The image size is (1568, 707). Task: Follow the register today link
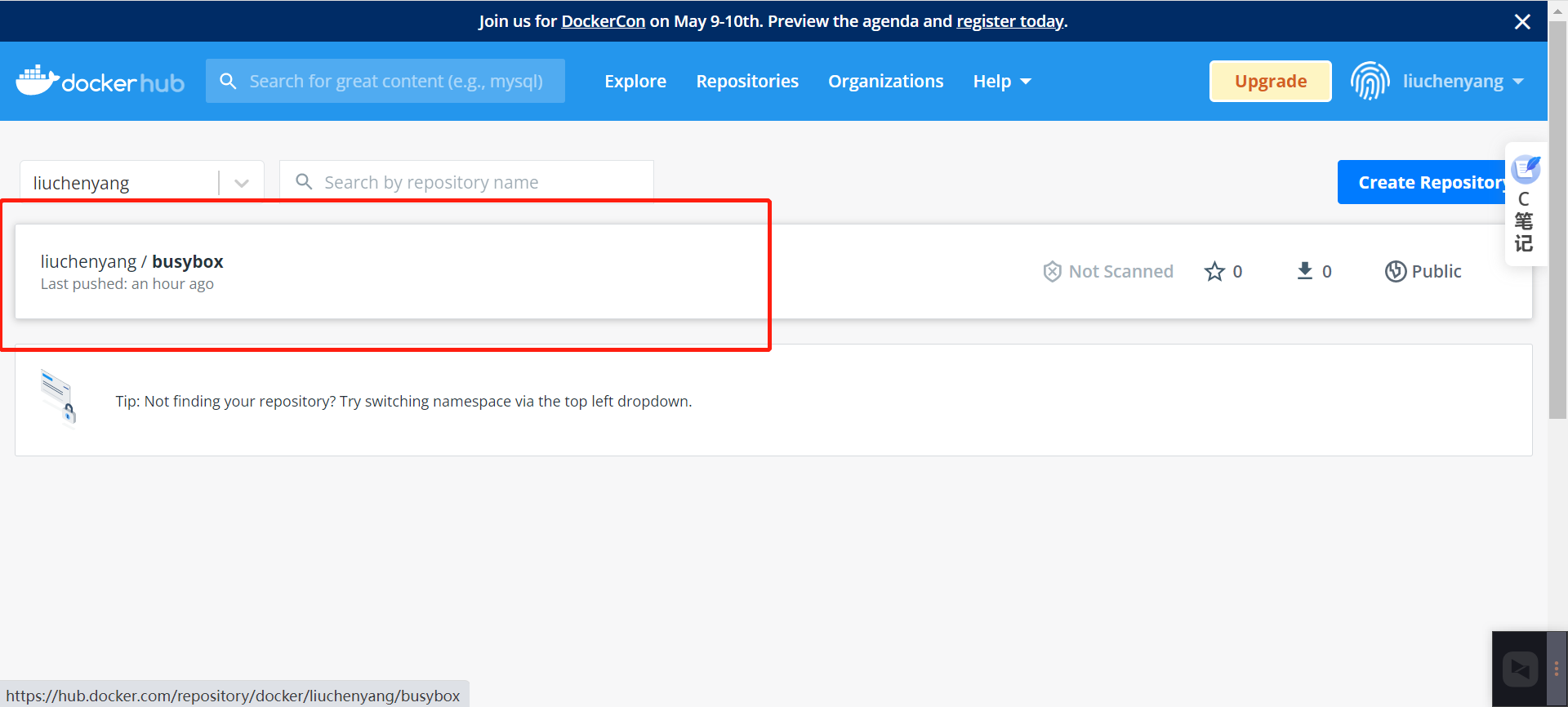(1010, 21)
